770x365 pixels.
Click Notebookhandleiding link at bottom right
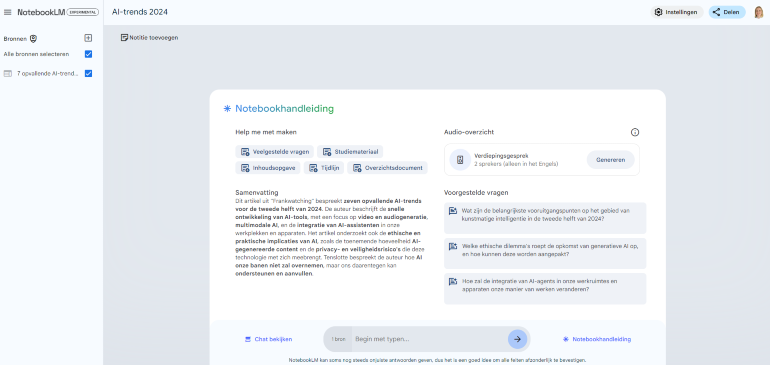pos(597,339)
